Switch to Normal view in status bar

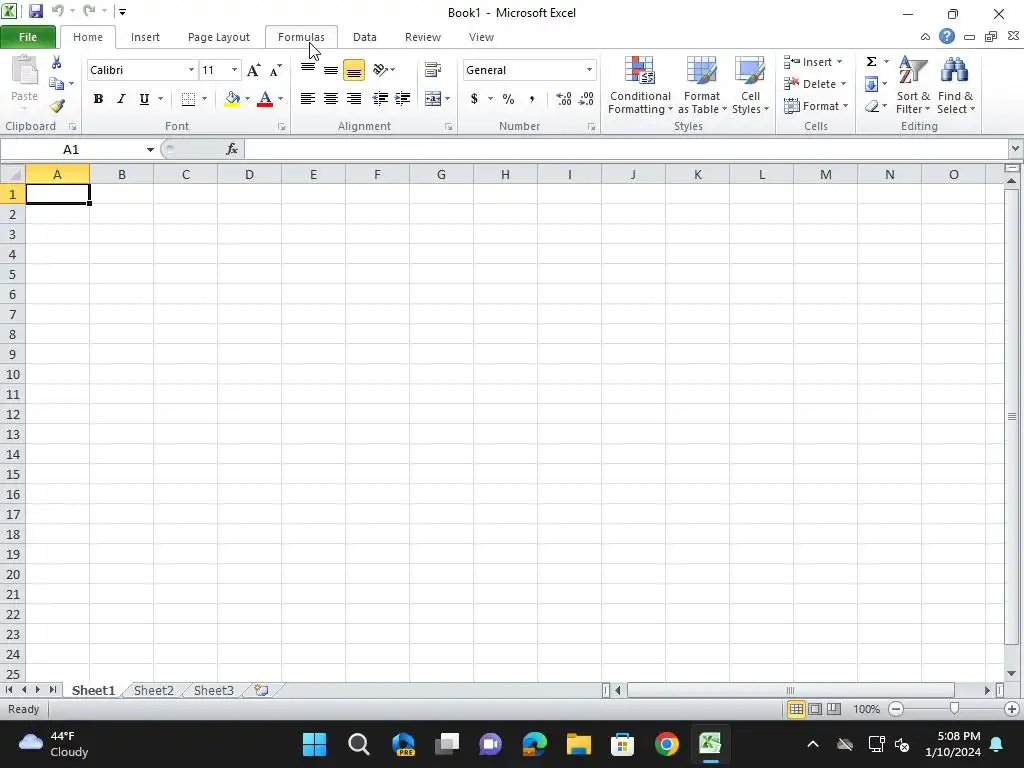[796, 709]
